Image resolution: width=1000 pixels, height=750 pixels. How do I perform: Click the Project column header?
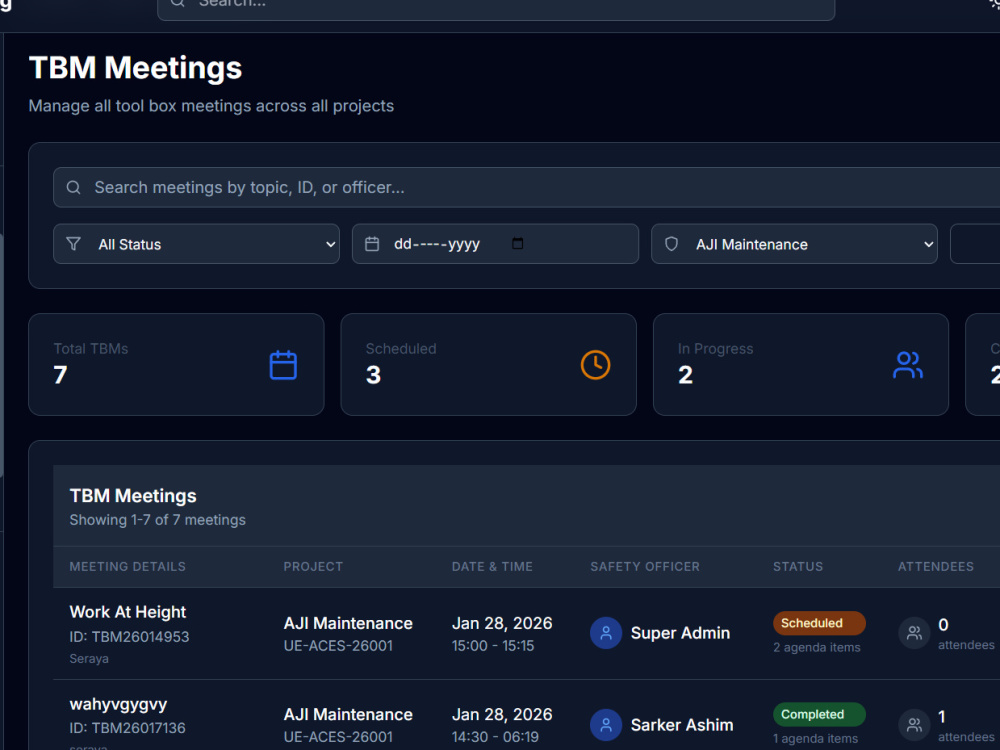tap(313, 566)
